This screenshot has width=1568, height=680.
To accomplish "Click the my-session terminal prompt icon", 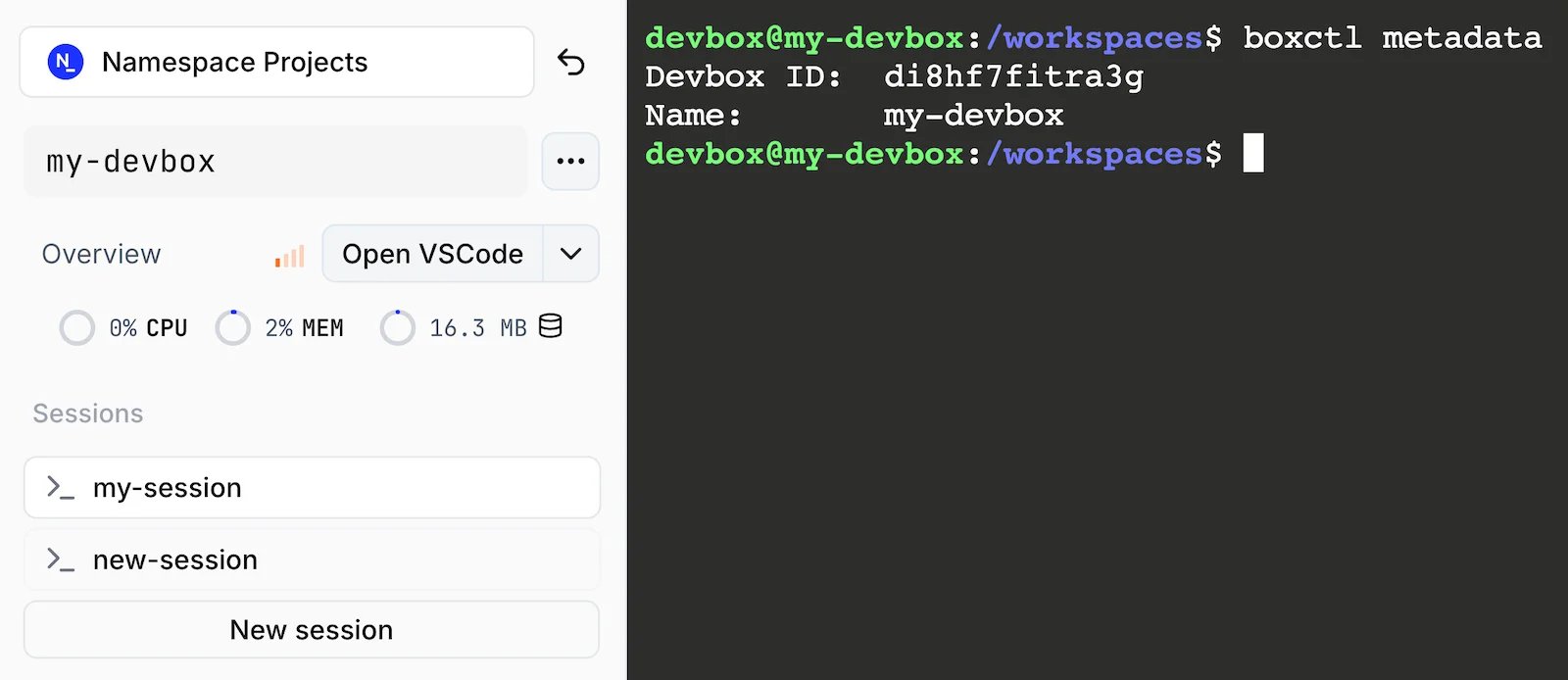I will pos(61,487).
